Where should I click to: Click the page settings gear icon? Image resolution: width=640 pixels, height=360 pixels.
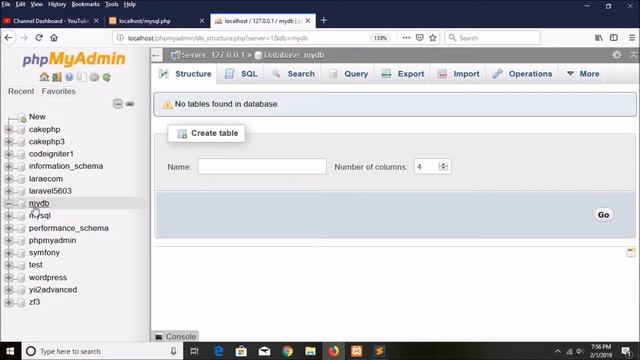617,55
